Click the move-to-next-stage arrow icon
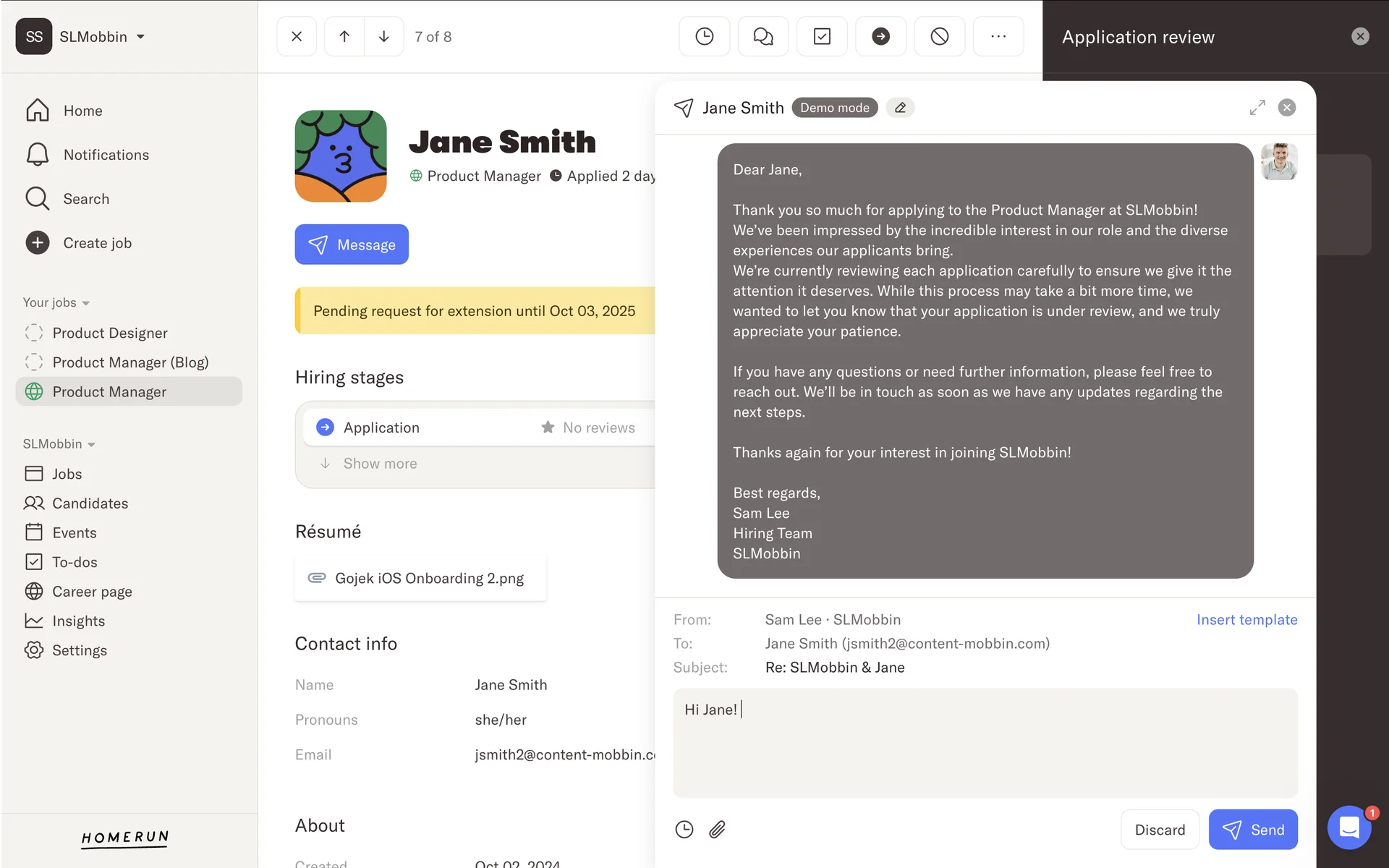Viewport: 1389px width, 868px height. click(x=880, y=36)
